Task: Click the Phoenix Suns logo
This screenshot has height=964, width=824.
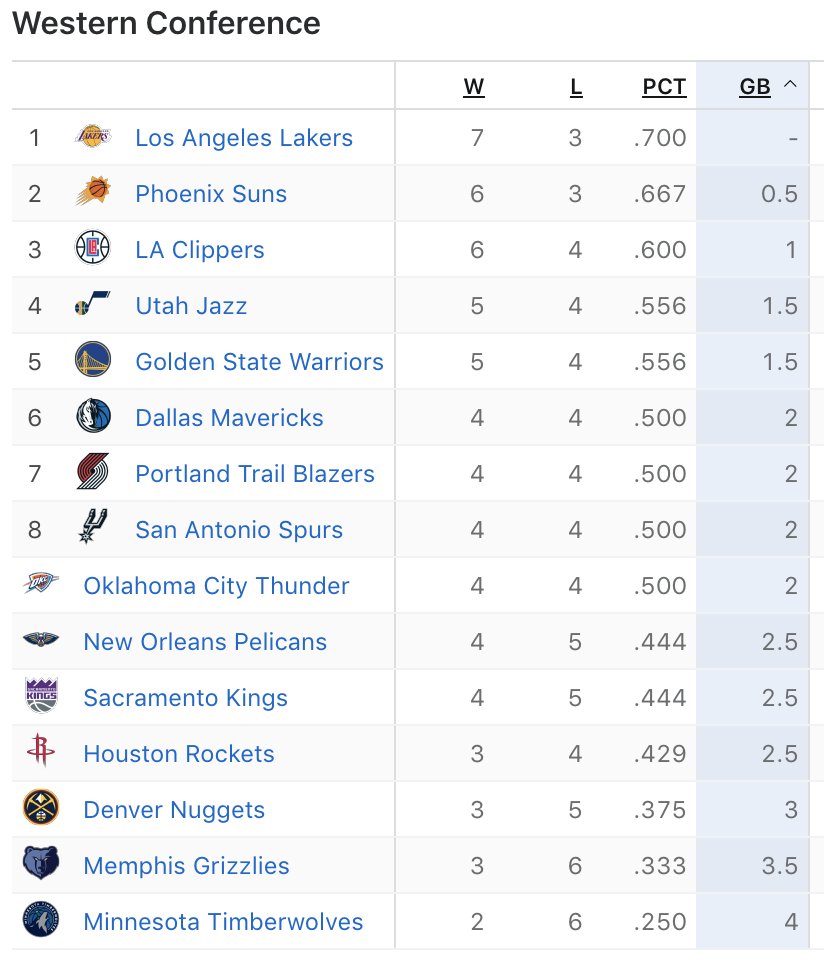Action: click(x=93, y=192)
